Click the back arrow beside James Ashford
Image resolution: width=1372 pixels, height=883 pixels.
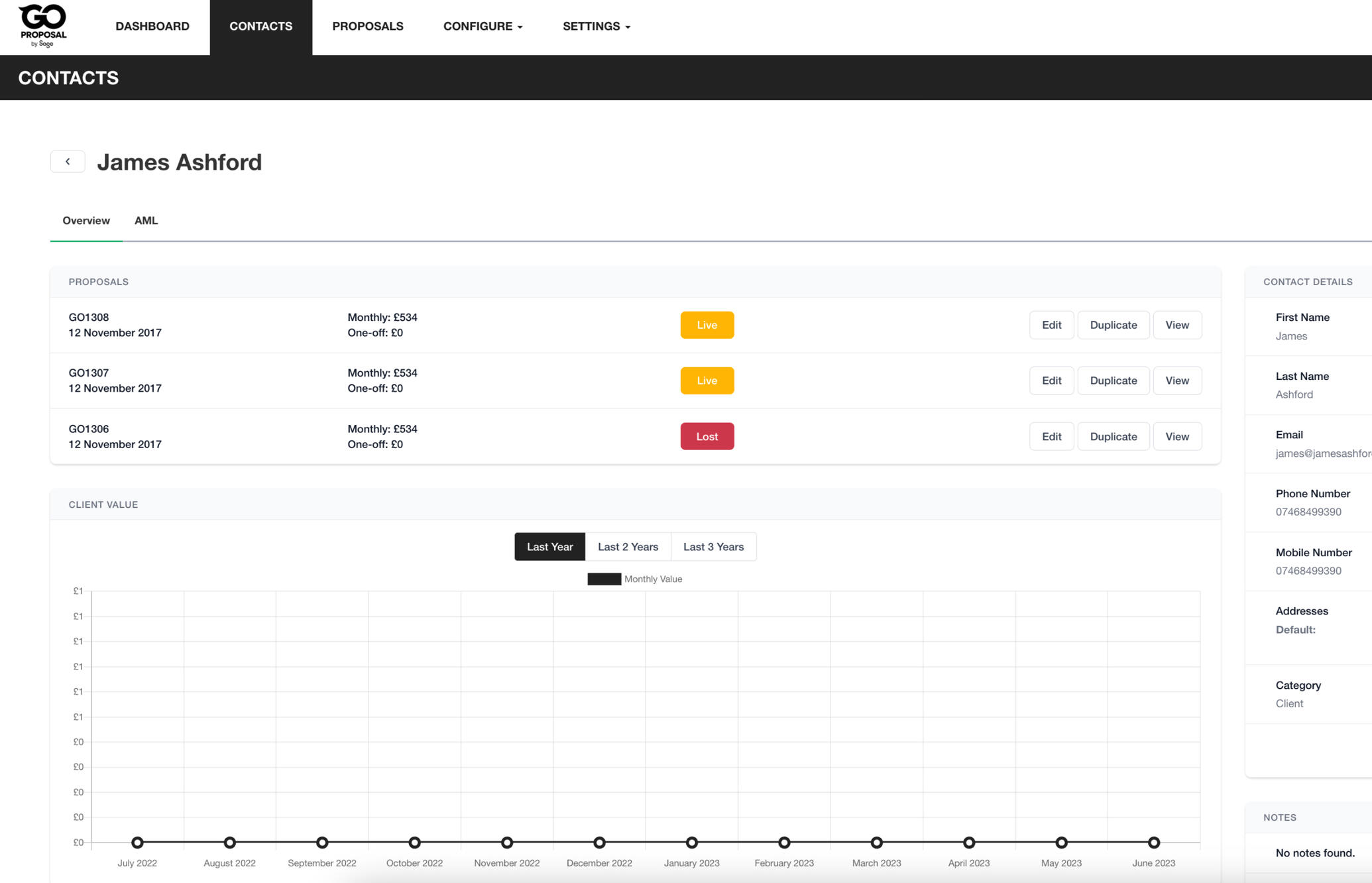tap(68, 162)
